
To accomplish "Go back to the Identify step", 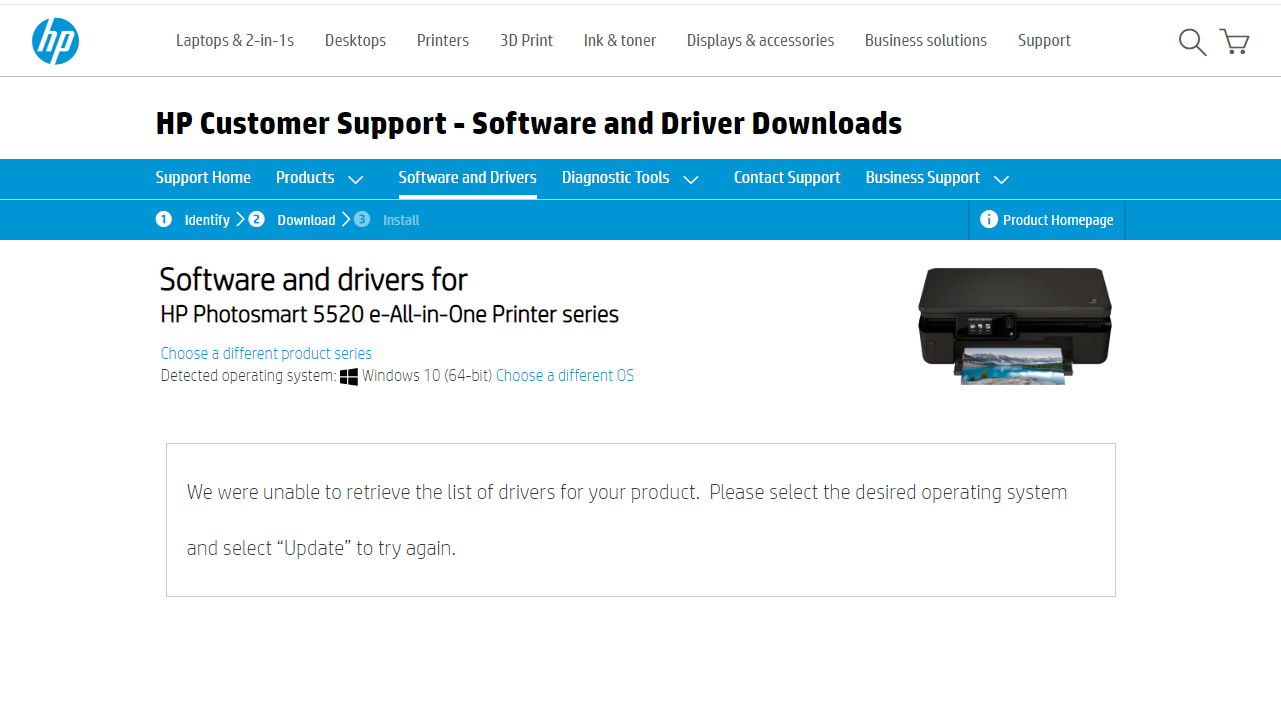I will click(x=207, y=220).
